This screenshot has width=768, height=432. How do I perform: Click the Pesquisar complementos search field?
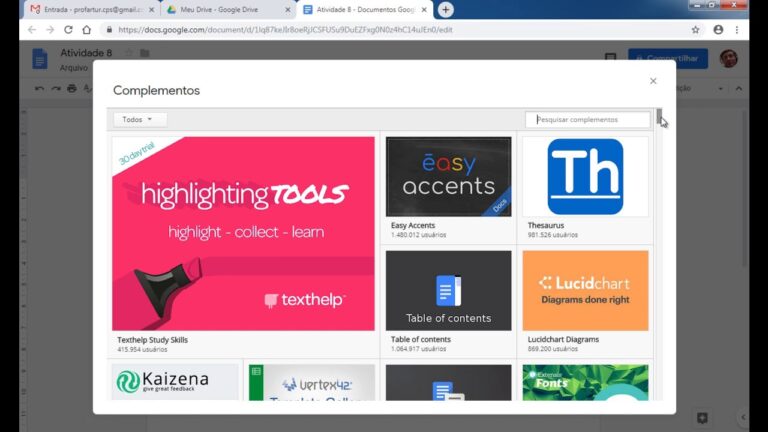click(587, 120)
